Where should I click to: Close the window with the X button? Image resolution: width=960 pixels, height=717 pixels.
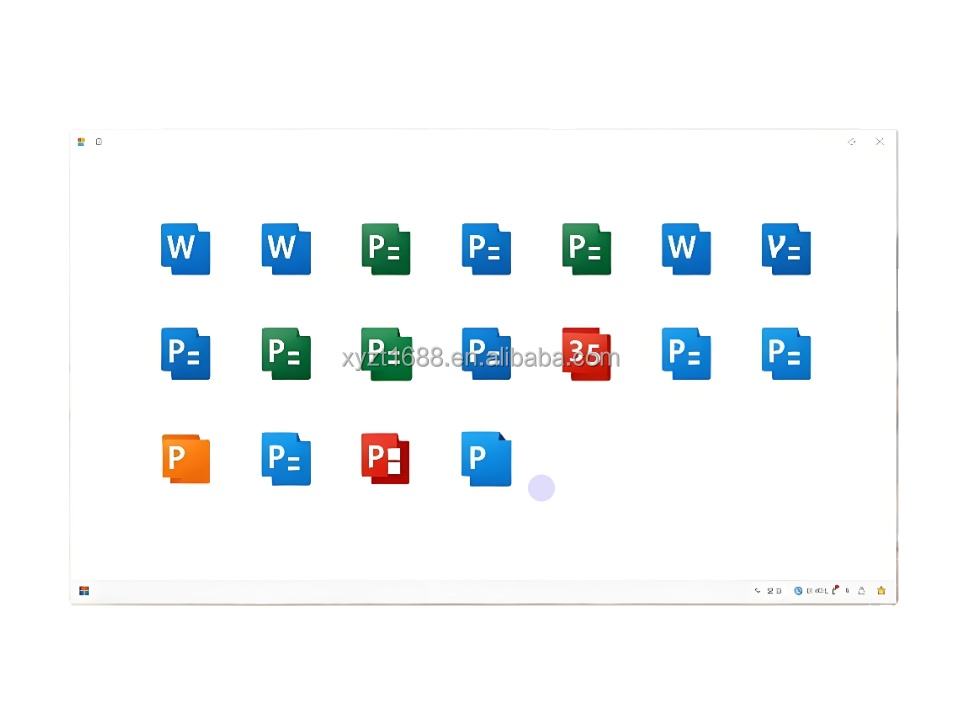pyautogui.click(x=879, y=141)
